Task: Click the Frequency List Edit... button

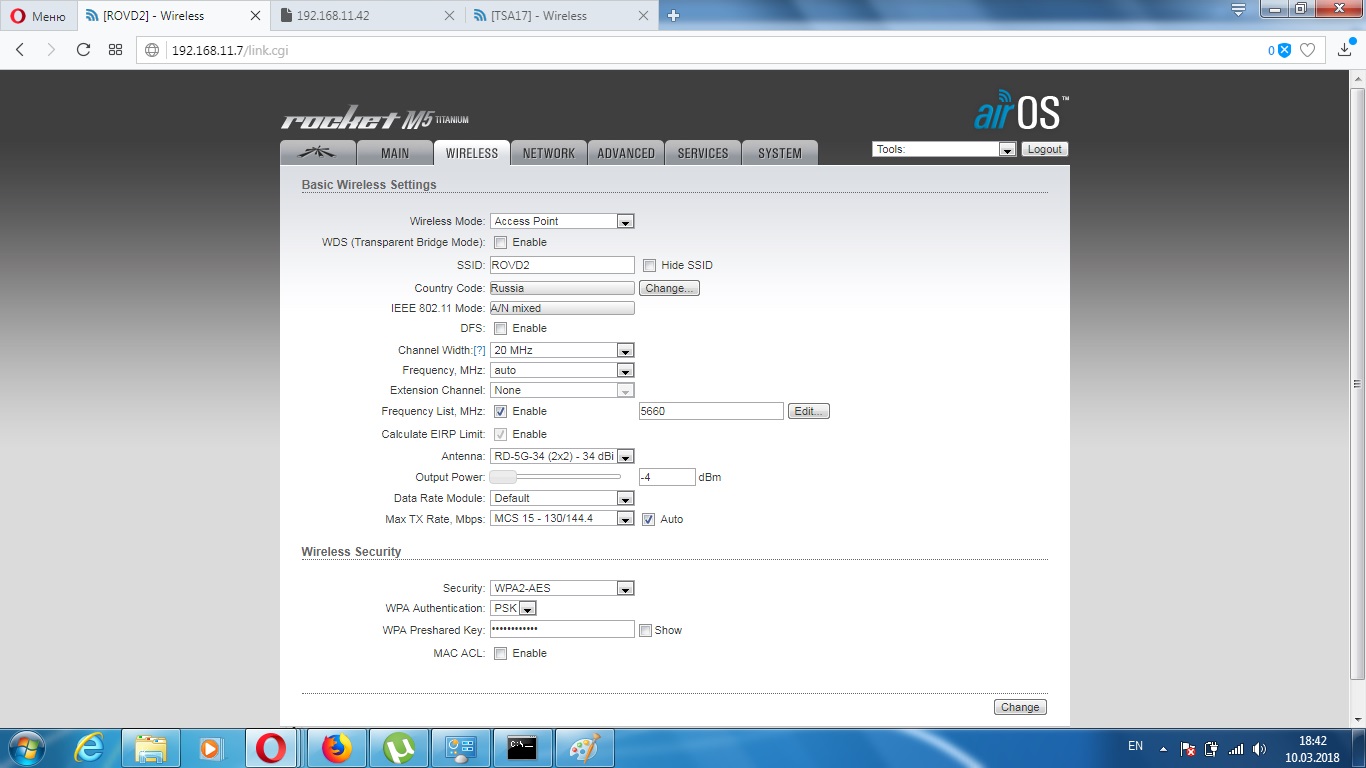Action: coord(809,411)
